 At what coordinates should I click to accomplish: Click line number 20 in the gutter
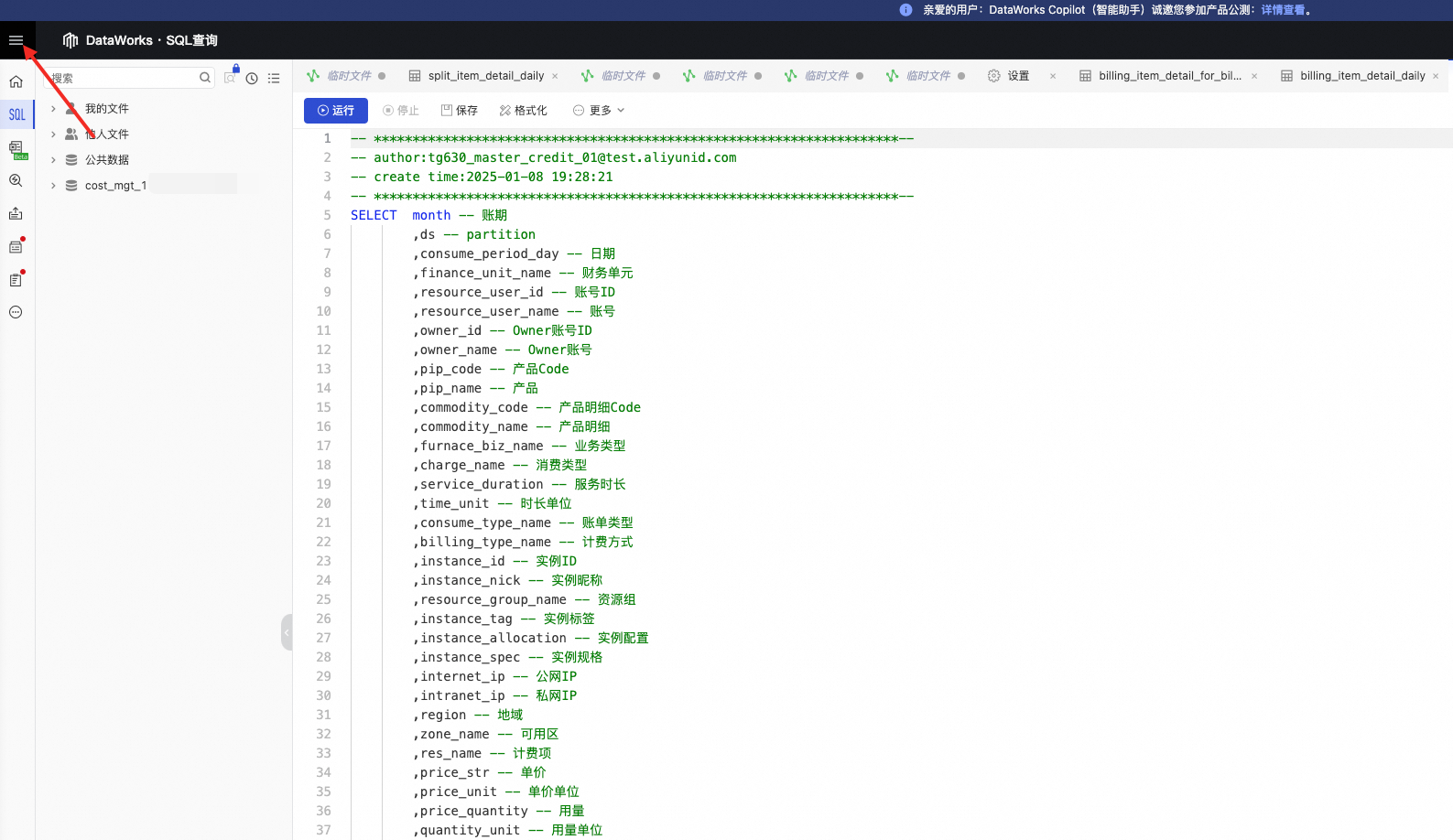coord(323,503)
